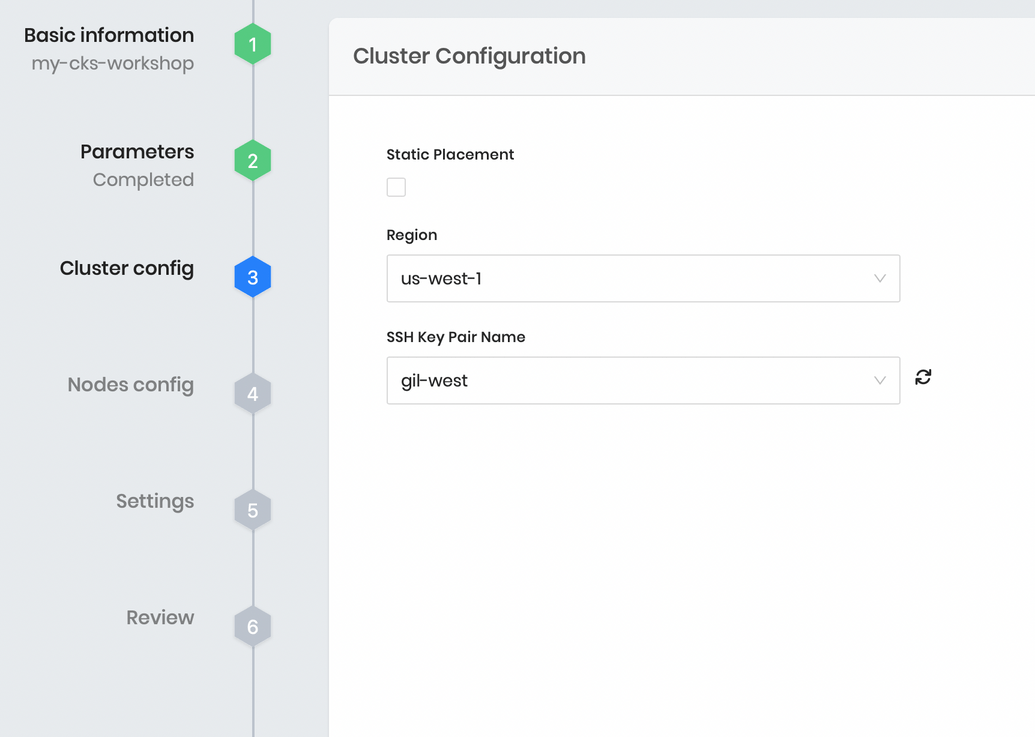The image size is (1035, 737).
Task: Click the step 5 Settings hexagon
Action: click(253, 510)
